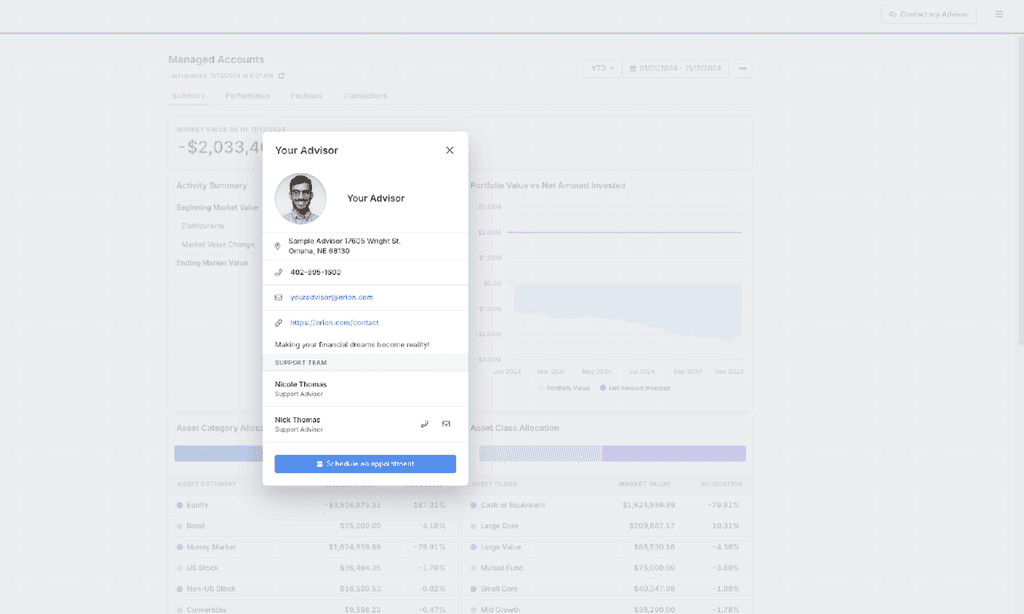This screenshot has height=614, width=1024.
Task: Click purple segment of Asset Class Allocation bar
Action: [x=673, y=453]
